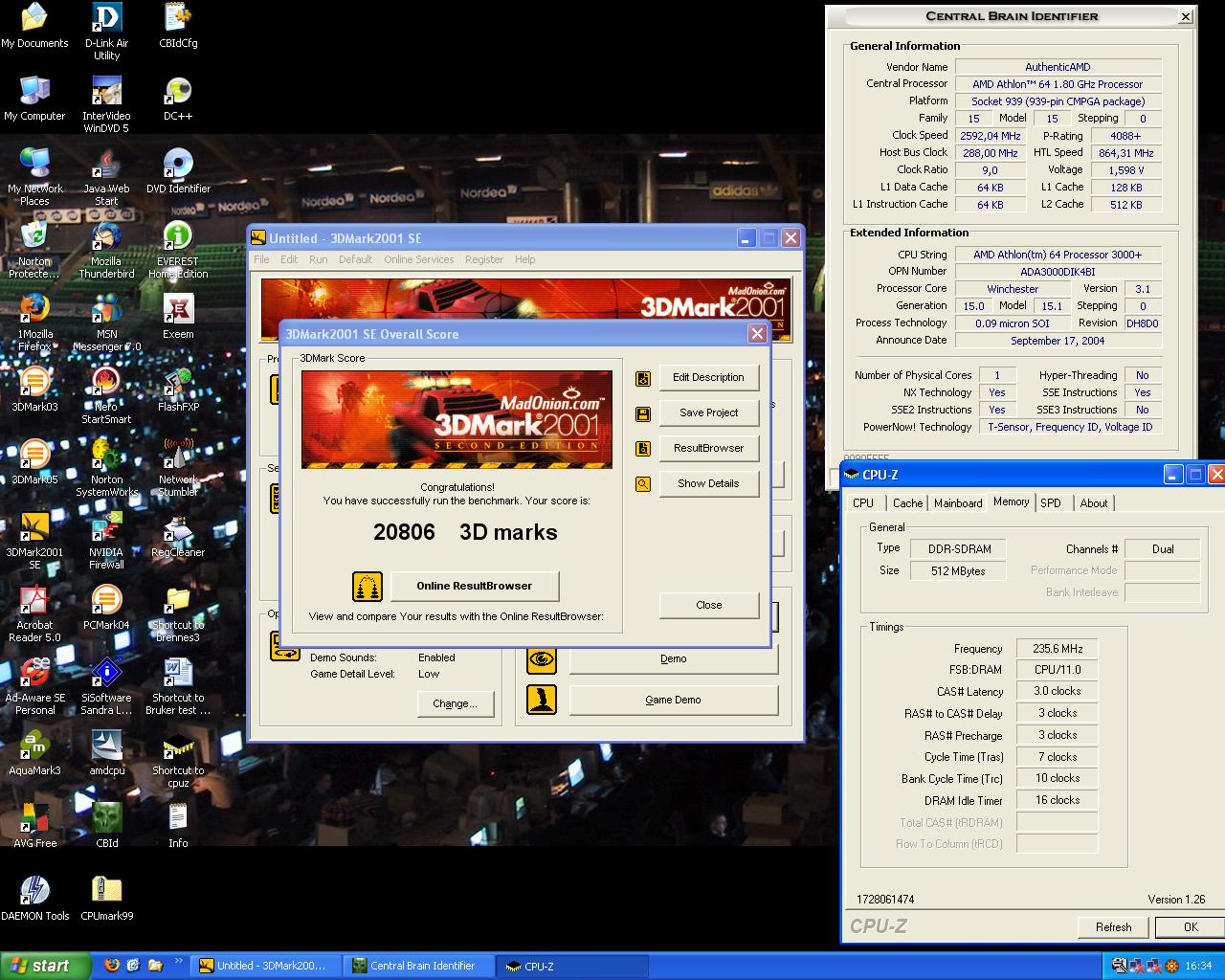1225x980 pixels.
Task: Open the ResultBrowser button
Action: click(708, 448)
